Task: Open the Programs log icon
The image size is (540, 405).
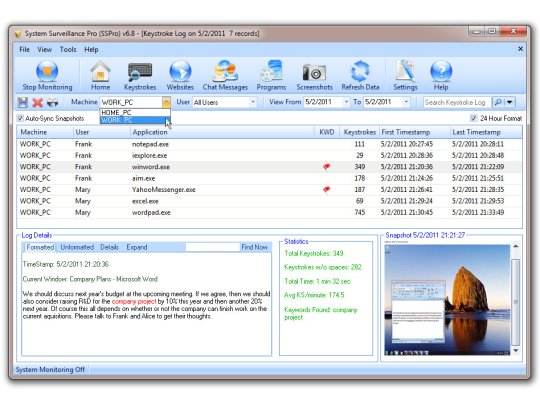Action: pos(271,75)
